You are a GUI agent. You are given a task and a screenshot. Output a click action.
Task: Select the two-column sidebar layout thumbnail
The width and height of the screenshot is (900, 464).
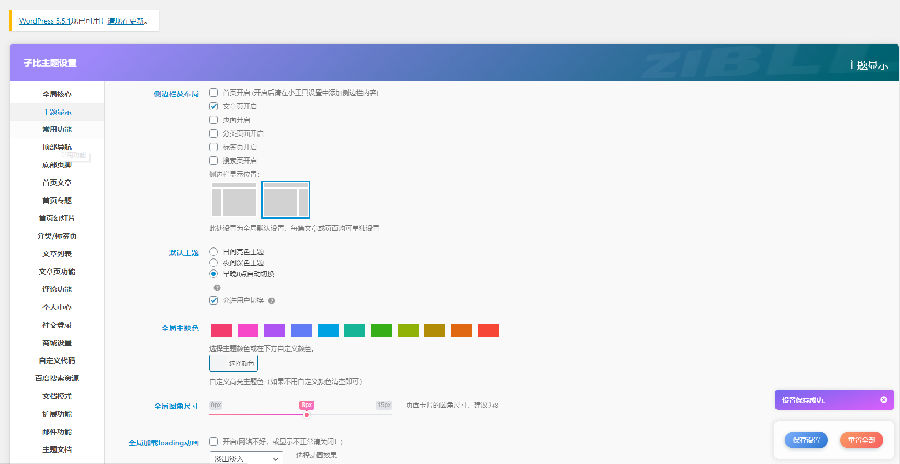pyautogui.click(x=285, y=200)
